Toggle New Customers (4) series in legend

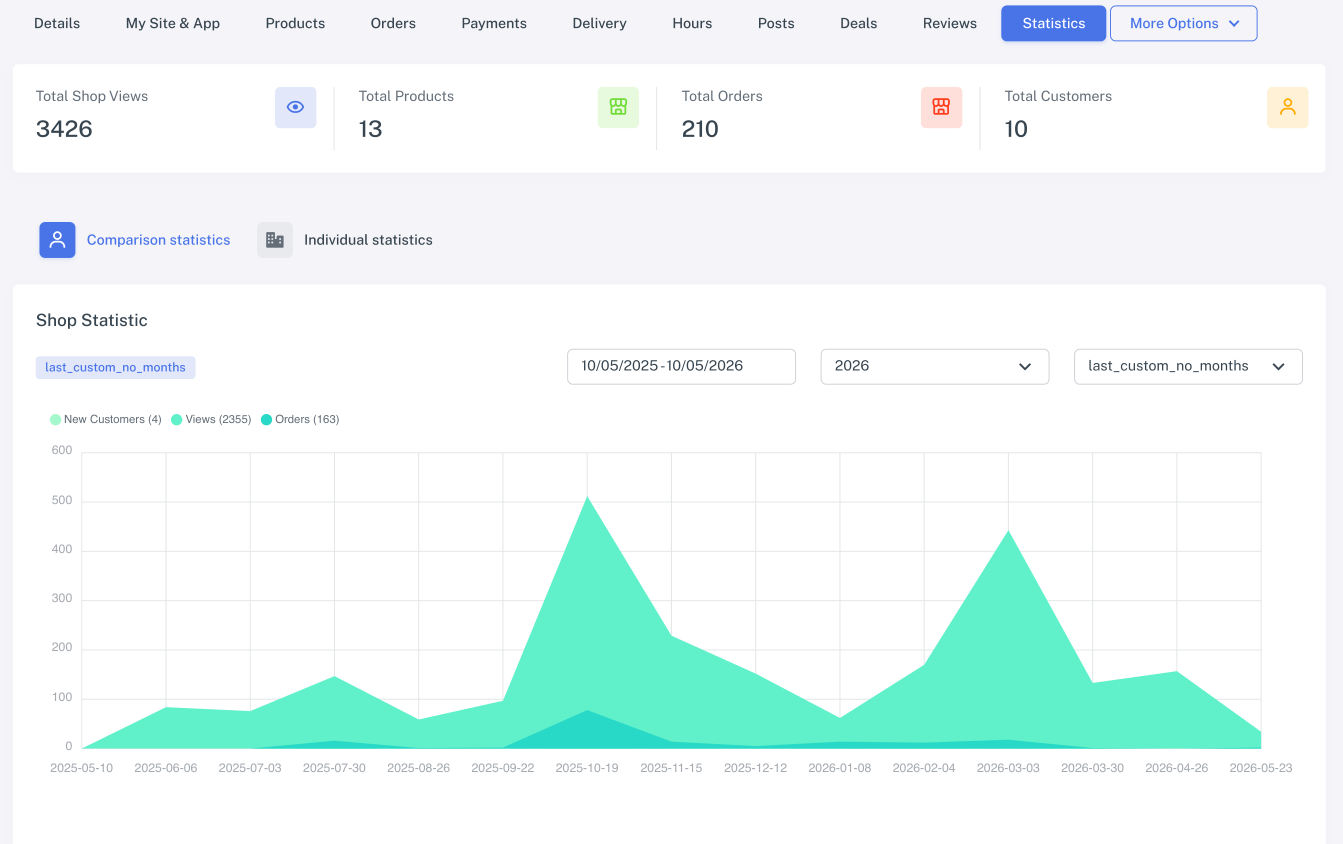point(106,420)
